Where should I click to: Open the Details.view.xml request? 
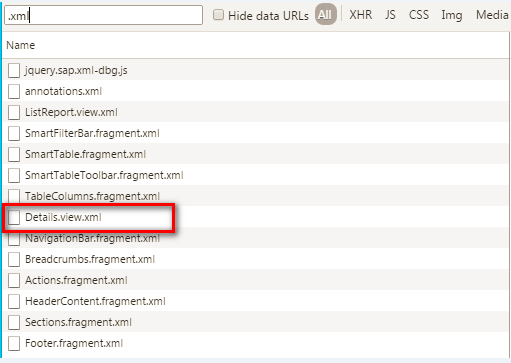[x=63, y=217]
